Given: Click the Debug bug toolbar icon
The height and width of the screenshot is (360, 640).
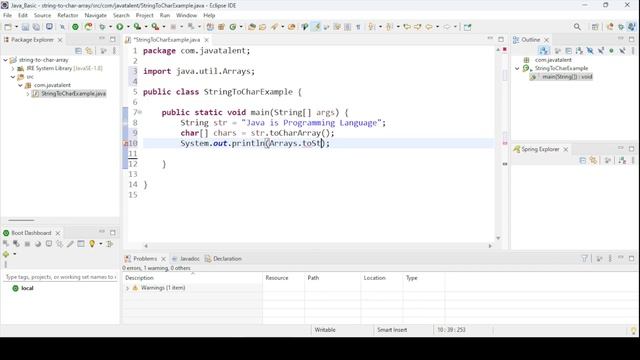Looking at the screenshot, I should click(x=102, y=27).
